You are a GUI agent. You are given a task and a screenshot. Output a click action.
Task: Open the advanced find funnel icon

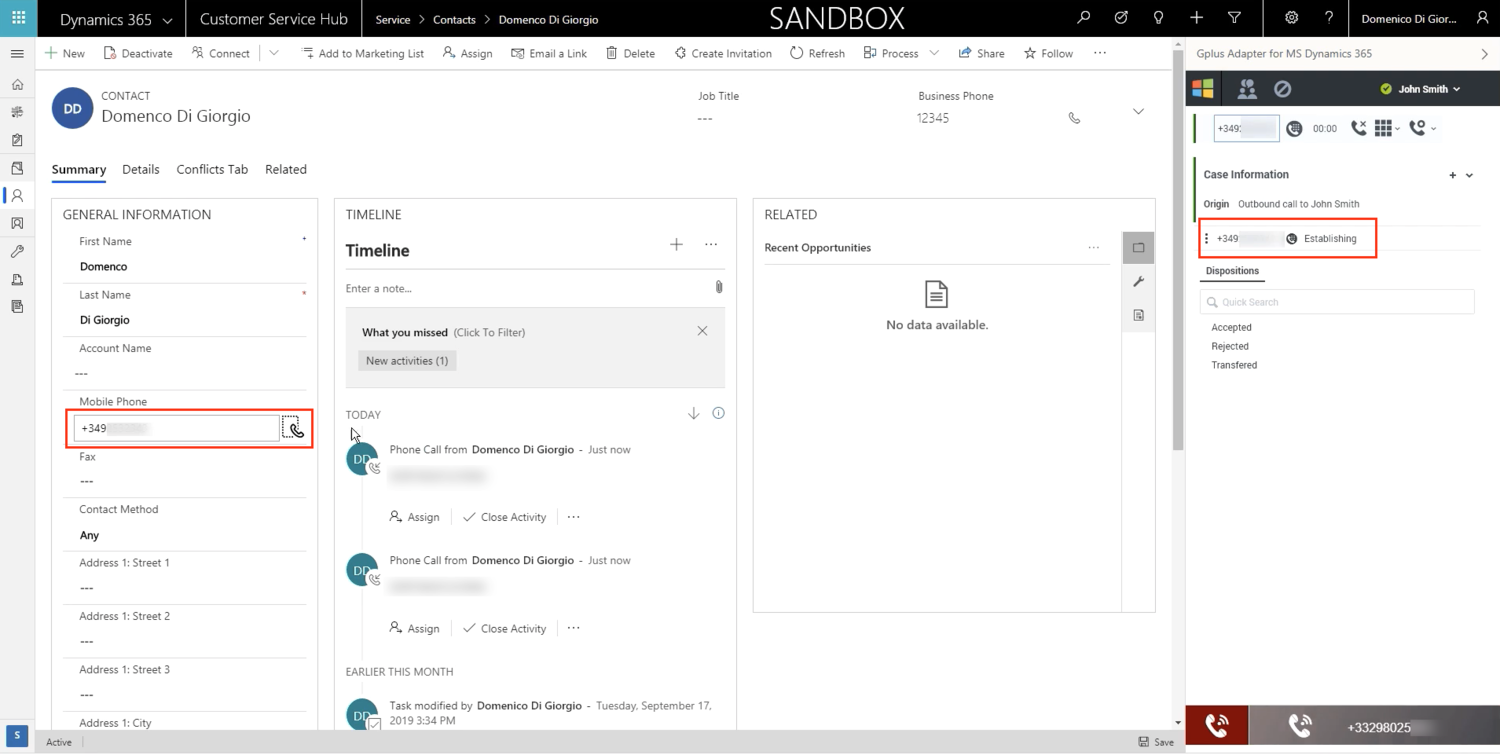1234,18
